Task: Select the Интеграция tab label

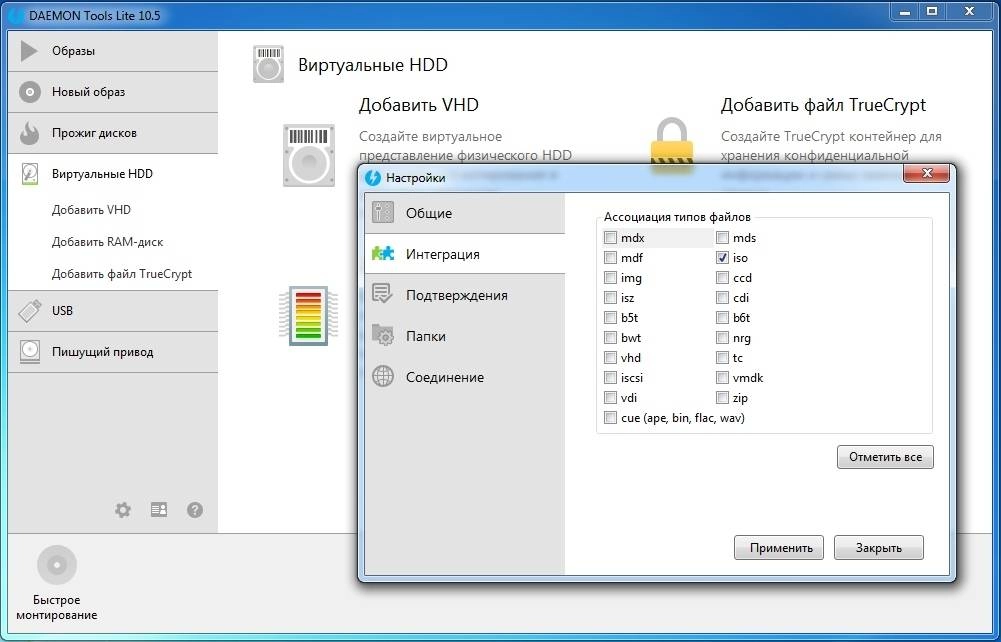Action: click(442, 254)
